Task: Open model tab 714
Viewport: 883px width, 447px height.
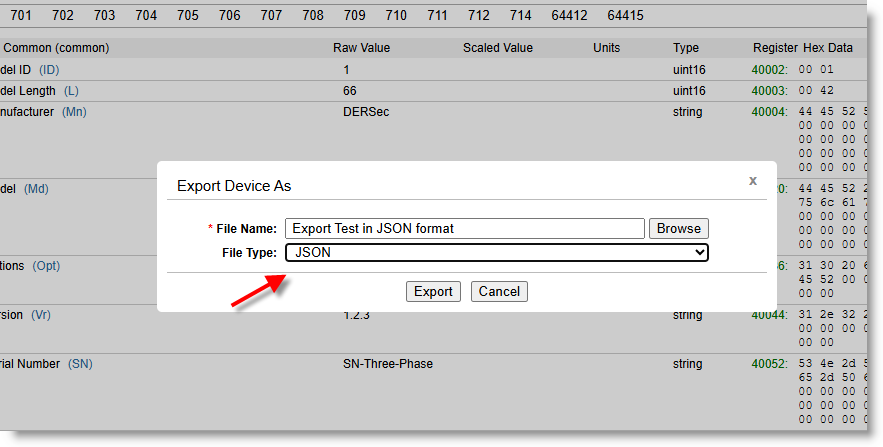Action: pos(520,15)
